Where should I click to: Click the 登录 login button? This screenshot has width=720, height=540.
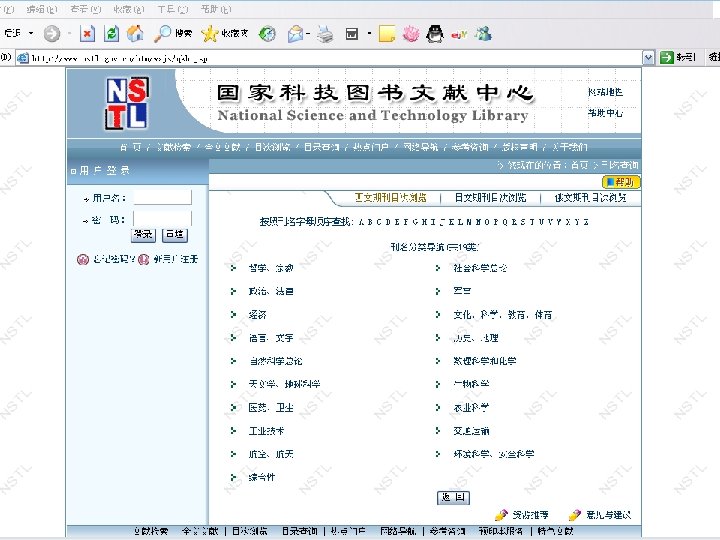pyautogui.click(x=143, y=235)
